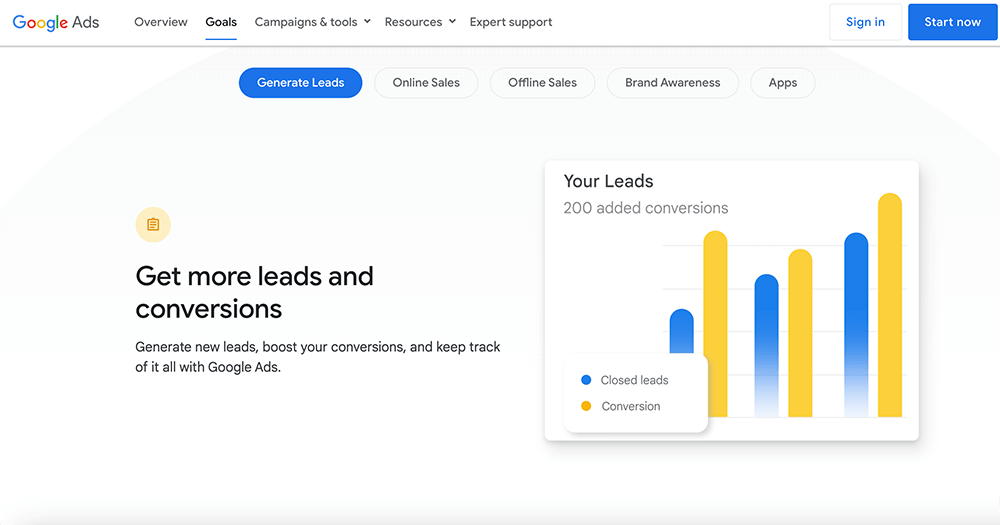Expand the Campaigns & tools dropdown
1000x525 pixels.
click(x=312, y=22)
